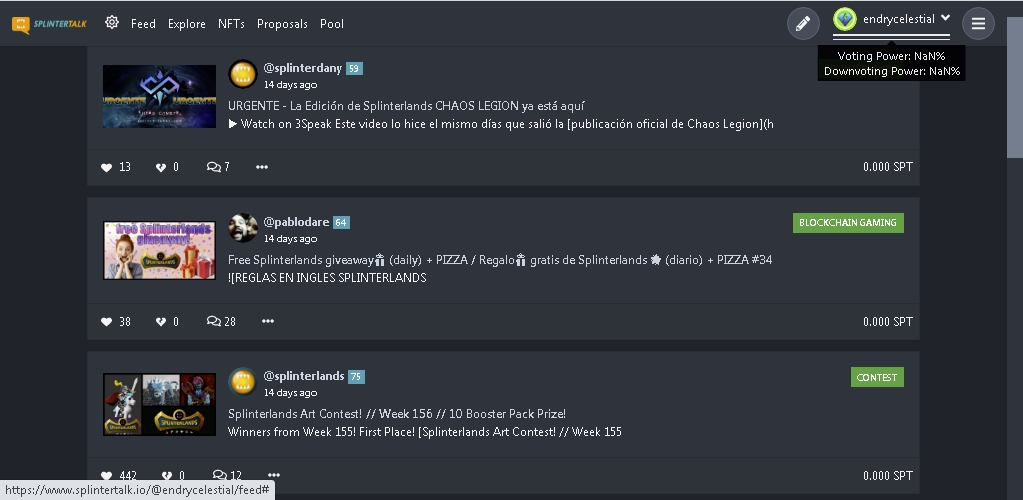The image size is (1023, 500).
Task: Upvote the @pablodare post with 38 likes
Action: [106, 321]
